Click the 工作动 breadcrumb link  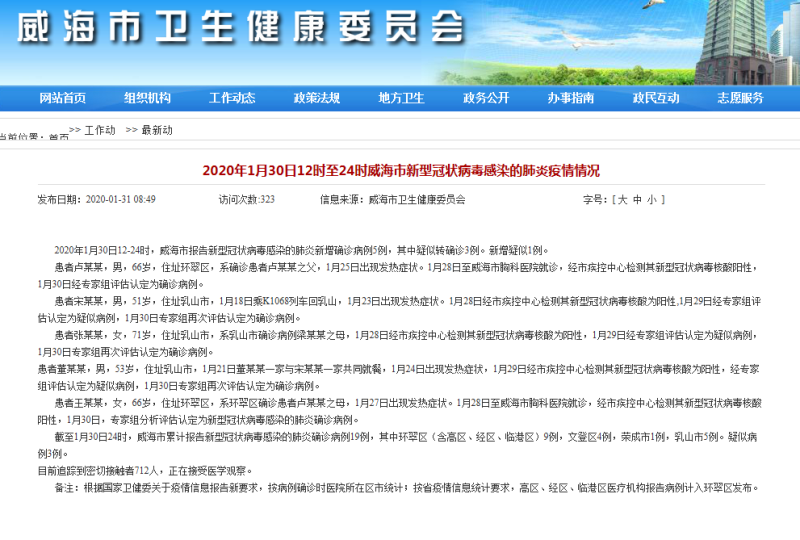[100, 130]
